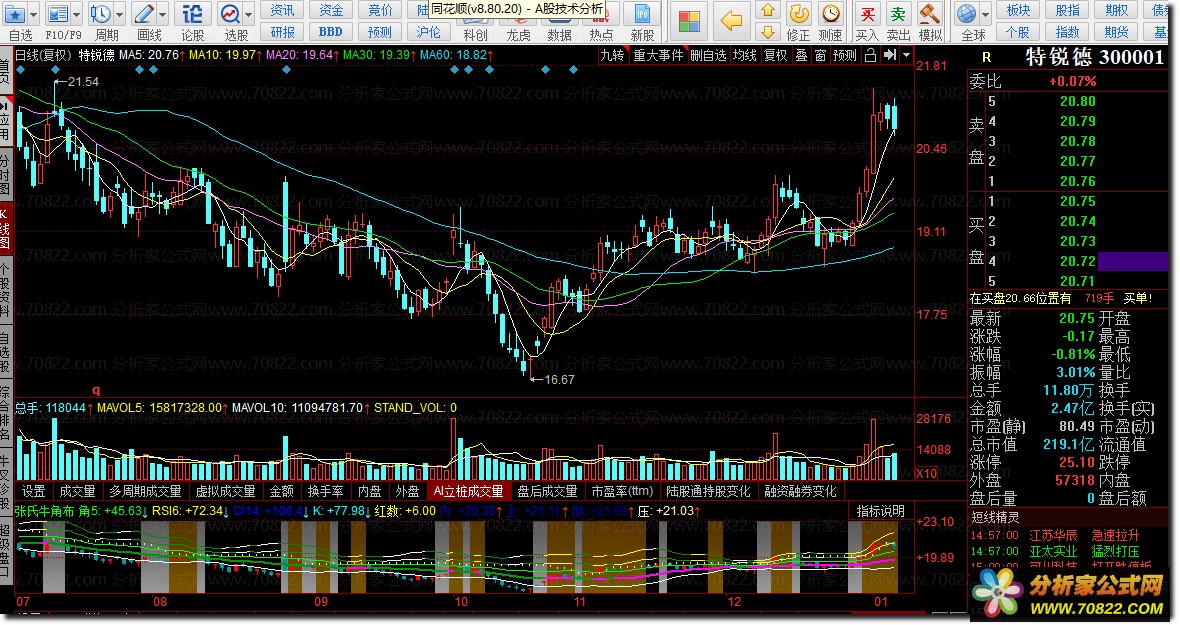Toggle the 预测 forecast in chart toolbar
Image resolution: width=1180 pixels, height=625 pixels.
pos(844,55)
